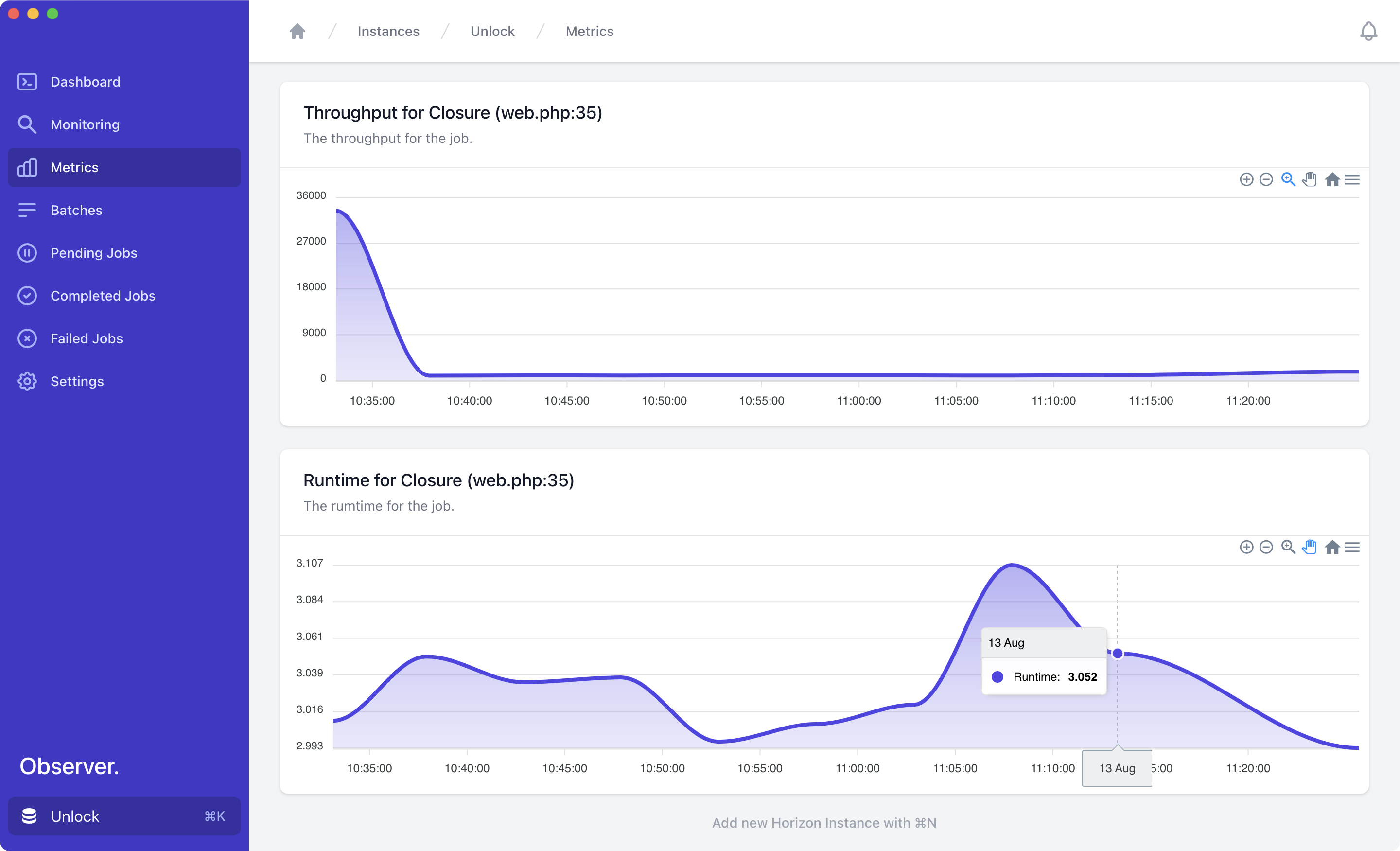Click the notification bell icon
The width and height of the screenshot is (1400, 851).
tap(1368, 31)
